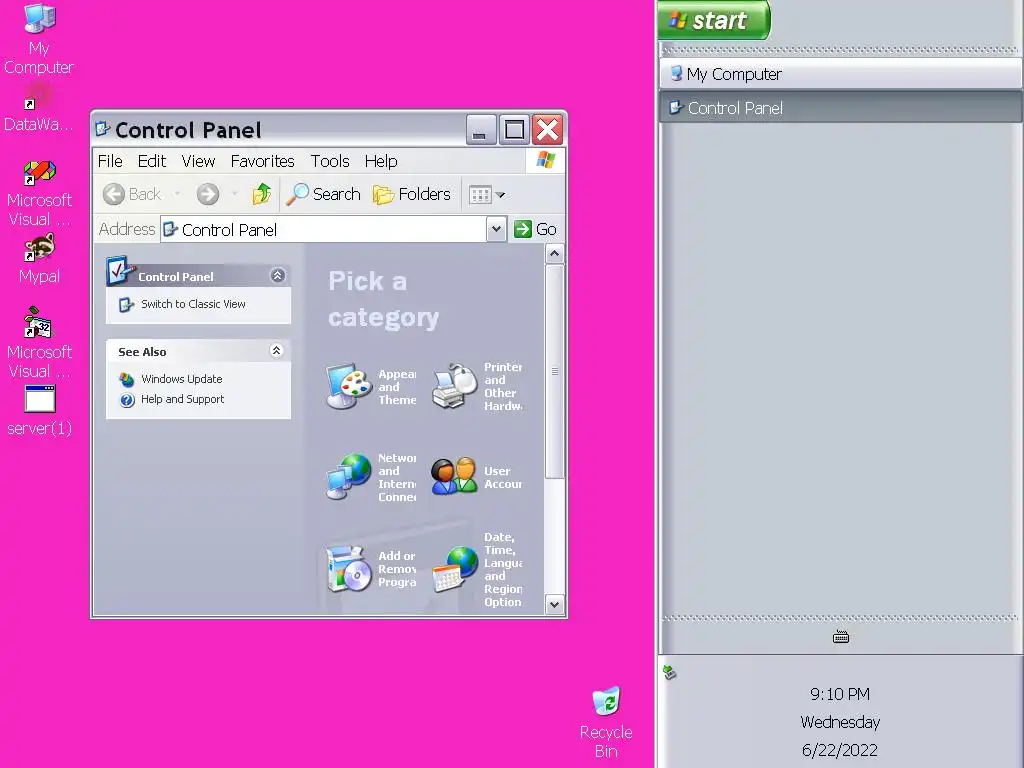The width and height of the screenshot is (1024, 768).
Task: Open Printers and Other Hardware category
Action: coord(477,387)
